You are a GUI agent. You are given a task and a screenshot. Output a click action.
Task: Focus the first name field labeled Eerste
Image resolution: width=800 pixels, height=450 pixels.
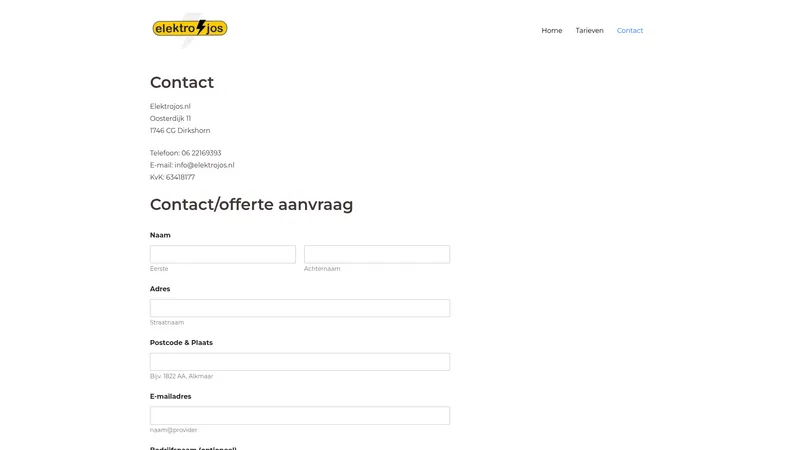pos(222,254)
